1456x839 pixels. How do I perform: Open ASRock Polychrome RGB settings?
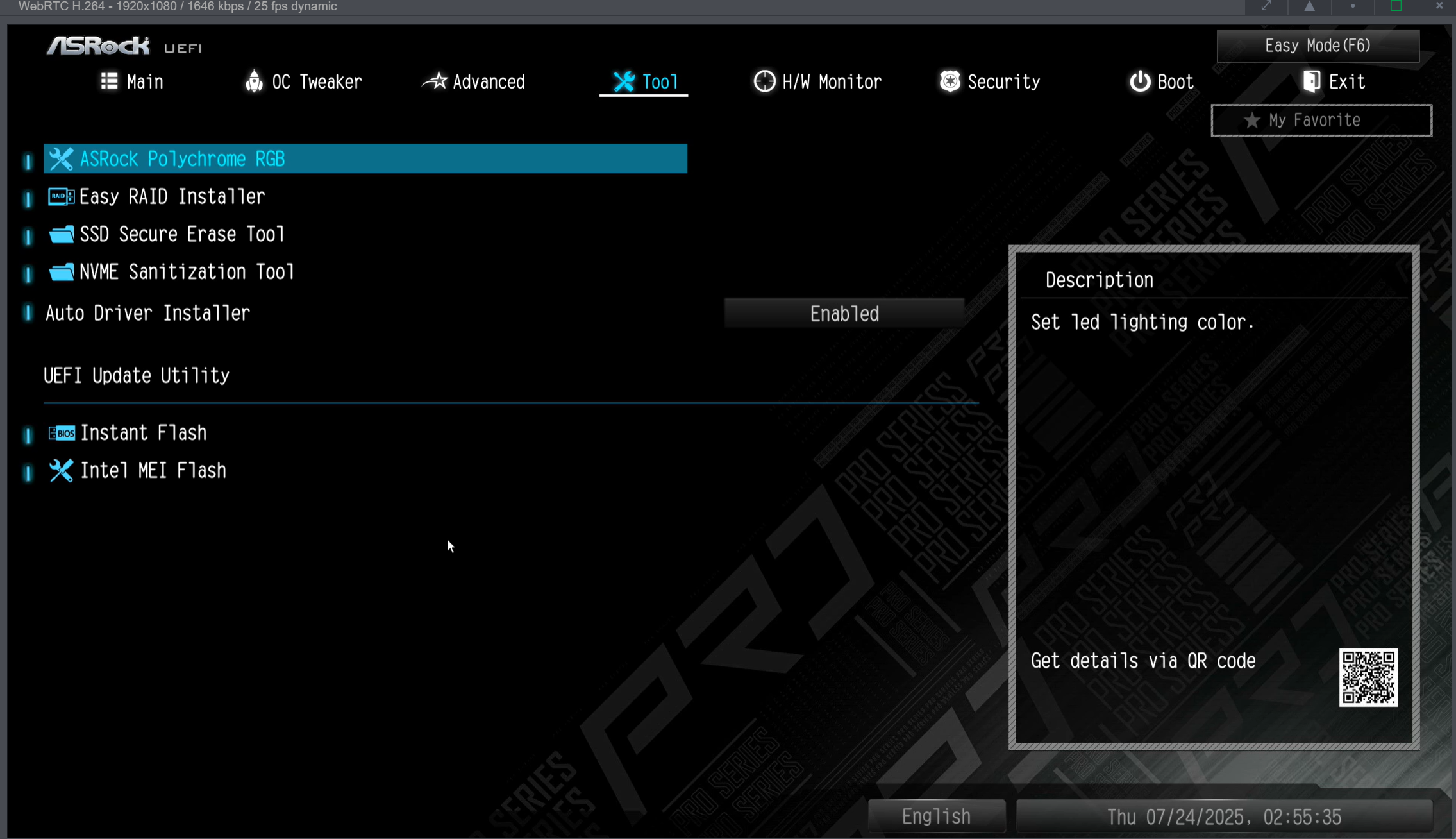point(183,158)
